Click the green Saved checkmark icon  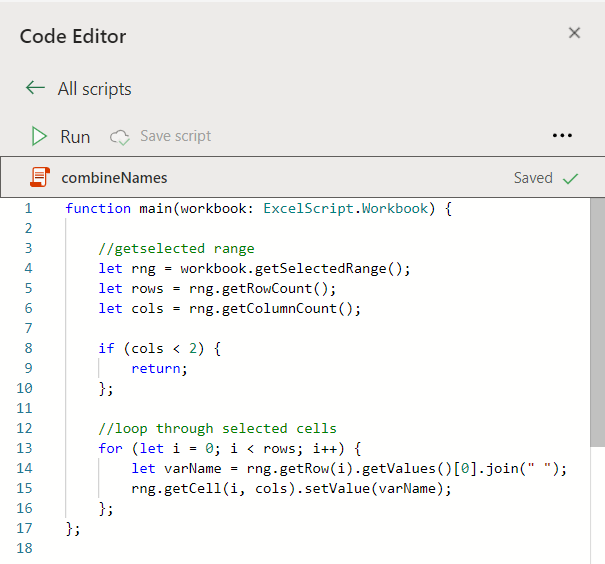coord(570,179)
